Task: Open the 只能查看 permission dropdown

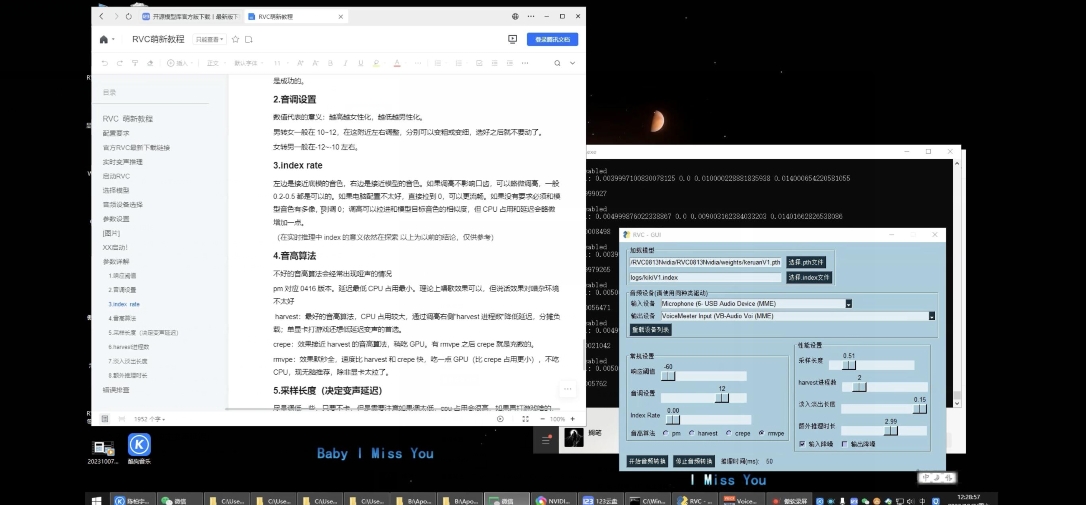Action: [209, 40]
